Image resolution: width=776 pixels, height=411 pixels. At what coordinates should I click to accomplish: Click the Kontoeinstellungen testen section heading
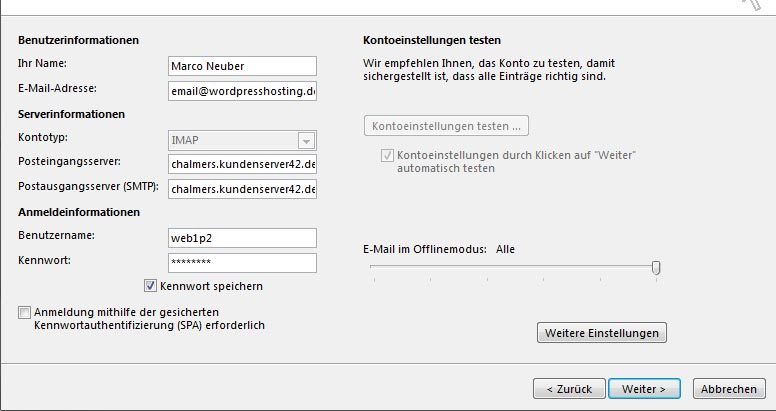coord(430,41)
